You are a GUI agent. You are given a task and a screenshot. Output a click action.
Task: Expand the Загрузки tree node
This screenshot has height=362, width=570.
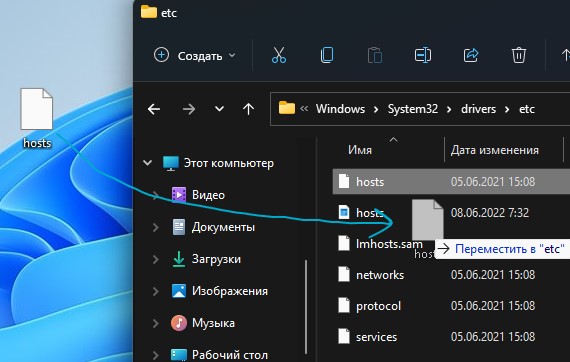pyautogui.click(x=156, y=260)
